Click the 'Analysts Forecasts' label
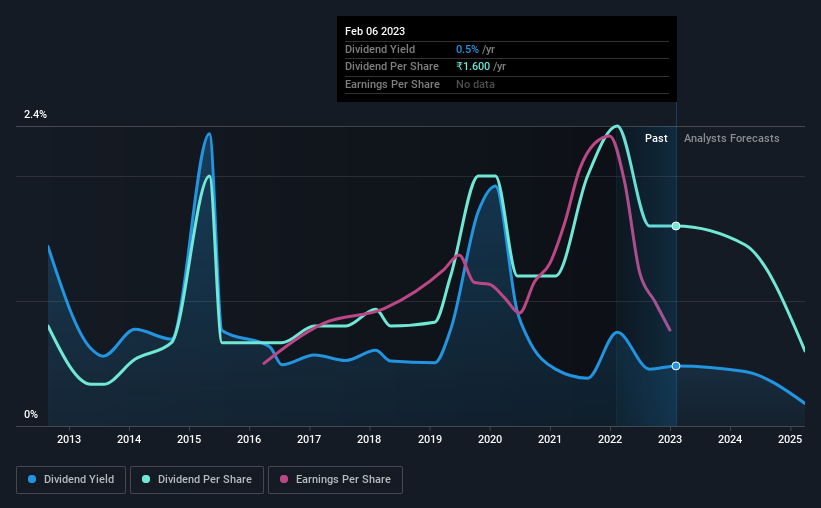This screenshot has height=508, width=821. (731, 138)
